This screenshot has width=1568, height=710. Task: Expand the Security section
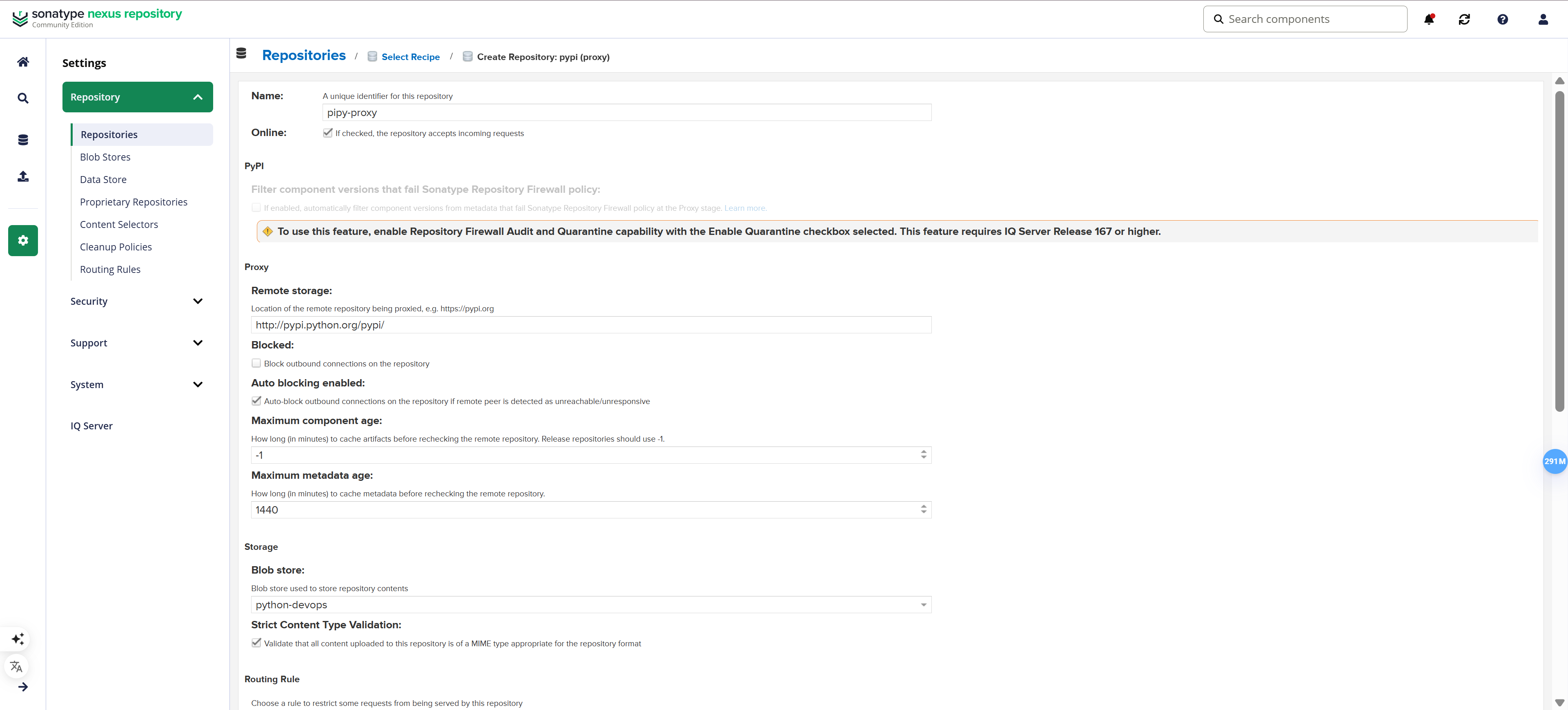[138, 301]
